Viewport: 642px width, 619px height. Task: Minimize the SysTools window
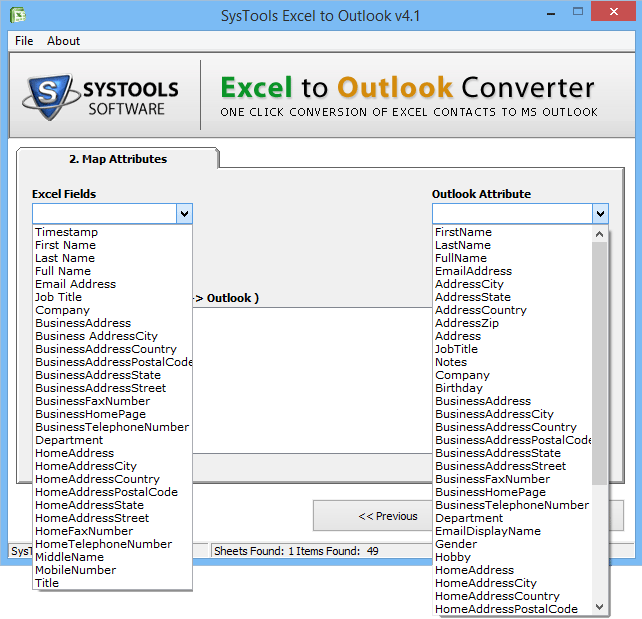[551, 13]
